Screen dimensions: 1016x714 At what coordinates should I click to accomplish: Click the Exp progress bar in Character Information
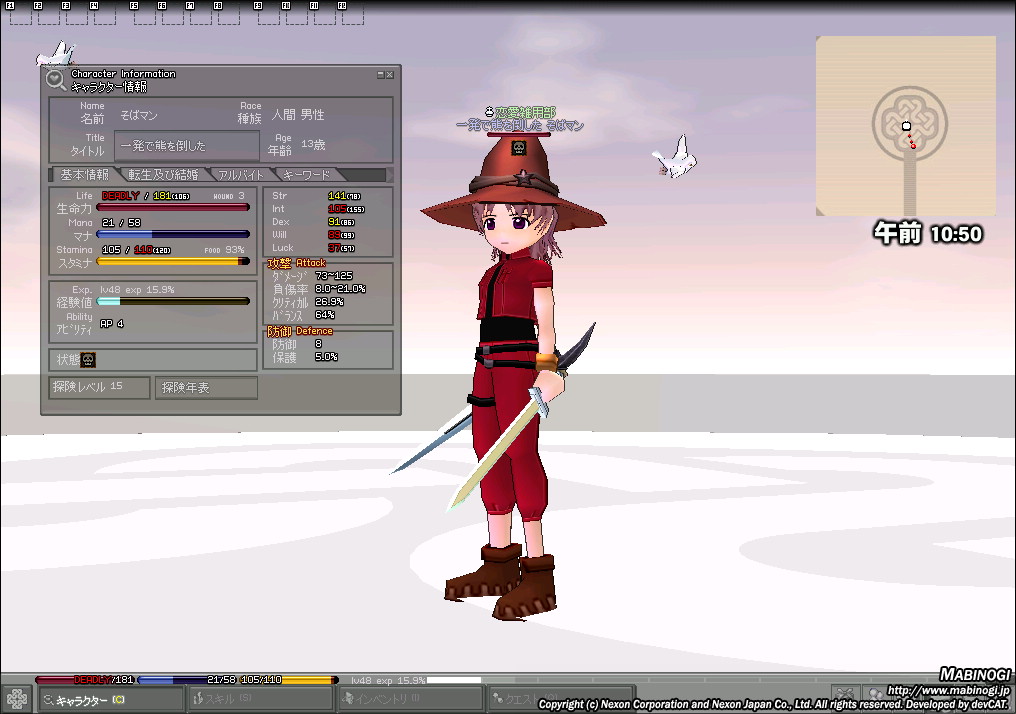pos(172,301)
